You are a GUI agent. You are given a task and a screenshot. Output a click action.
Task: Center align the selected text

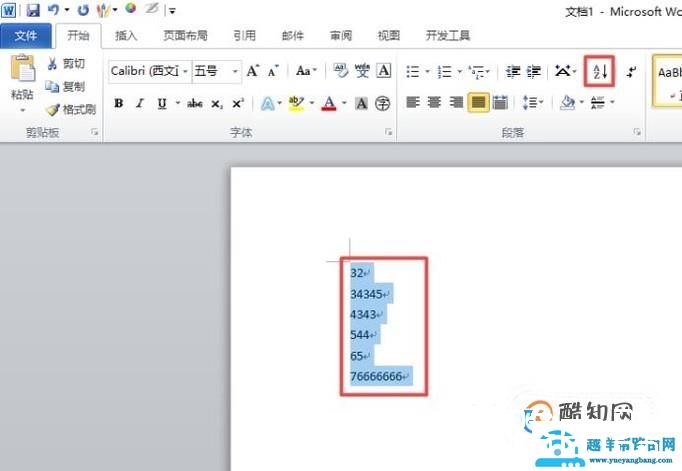click(x=435, y=102)
